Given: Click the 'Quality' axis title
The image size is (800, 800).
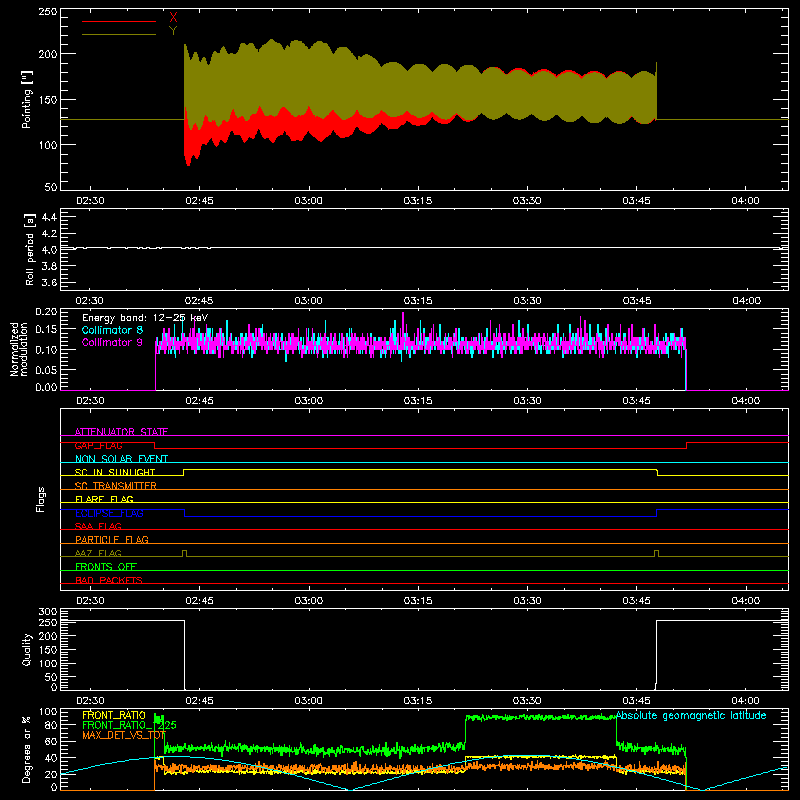Looking at the screenshot, I should point(27,649).
